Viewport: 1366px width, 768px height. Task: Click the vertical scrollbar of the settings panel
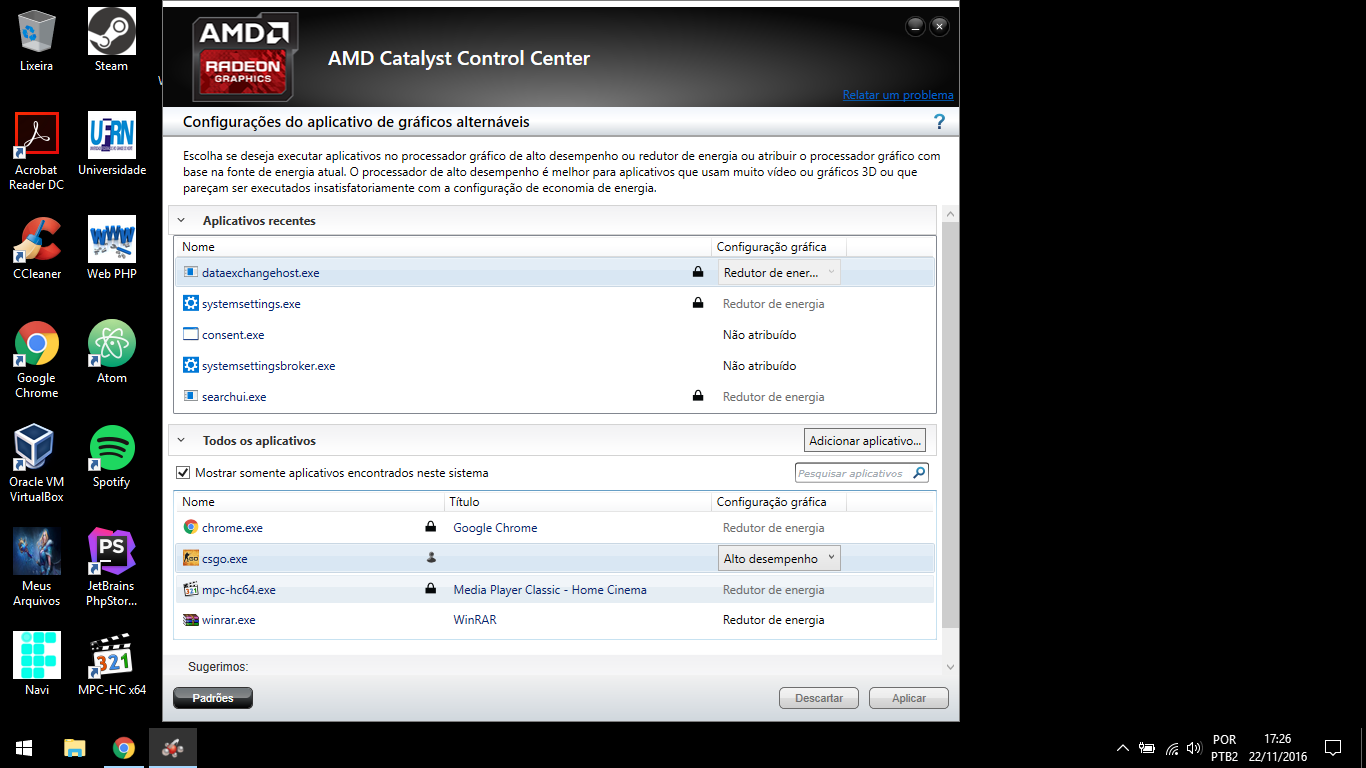tap(950, 425)
